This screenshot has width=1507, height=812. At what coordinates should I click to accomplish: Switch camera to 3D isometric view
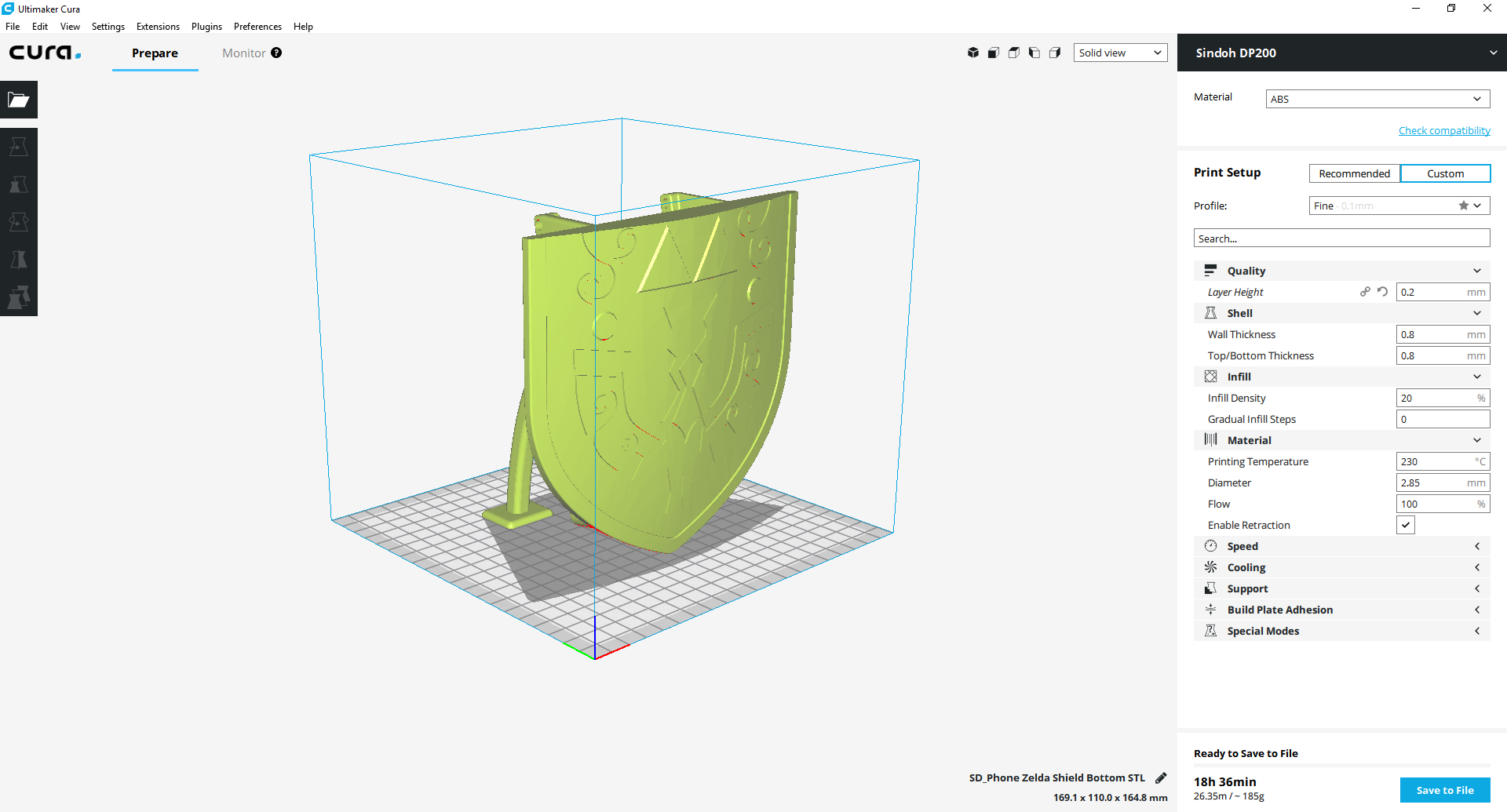click(x=973, y=53)
